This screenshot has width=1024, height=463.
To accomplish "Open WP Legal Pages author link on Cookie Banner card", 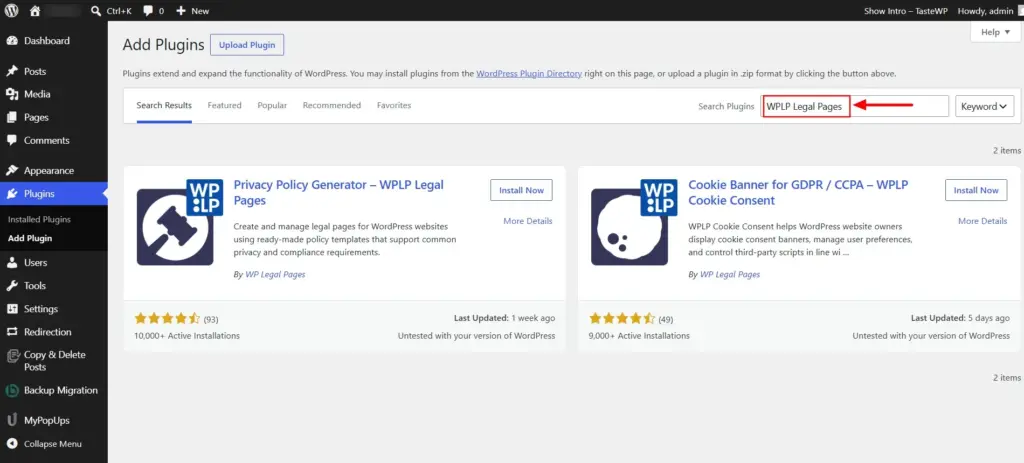I will tap(729, 274).
